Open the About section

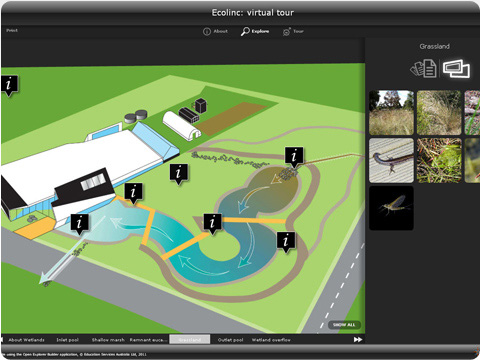pos(215,31)
